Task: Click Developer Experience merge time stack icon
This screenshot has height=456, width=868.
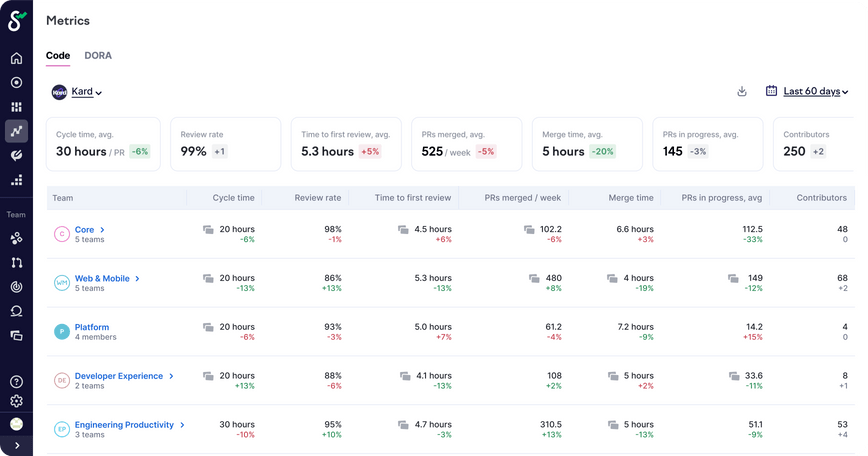Action: click(x=613, y=376)
